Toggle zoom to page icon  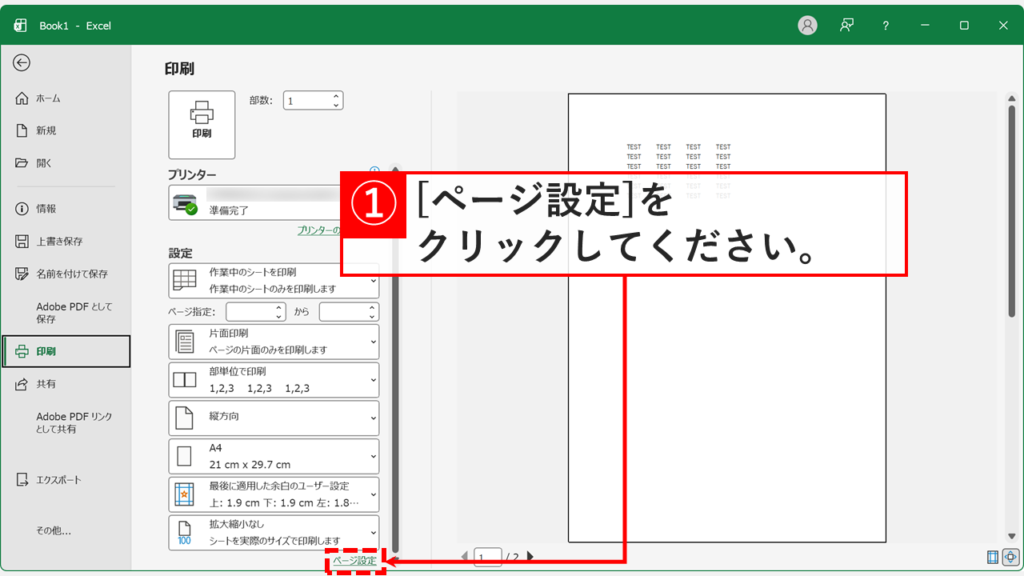tap(1010, 557)
